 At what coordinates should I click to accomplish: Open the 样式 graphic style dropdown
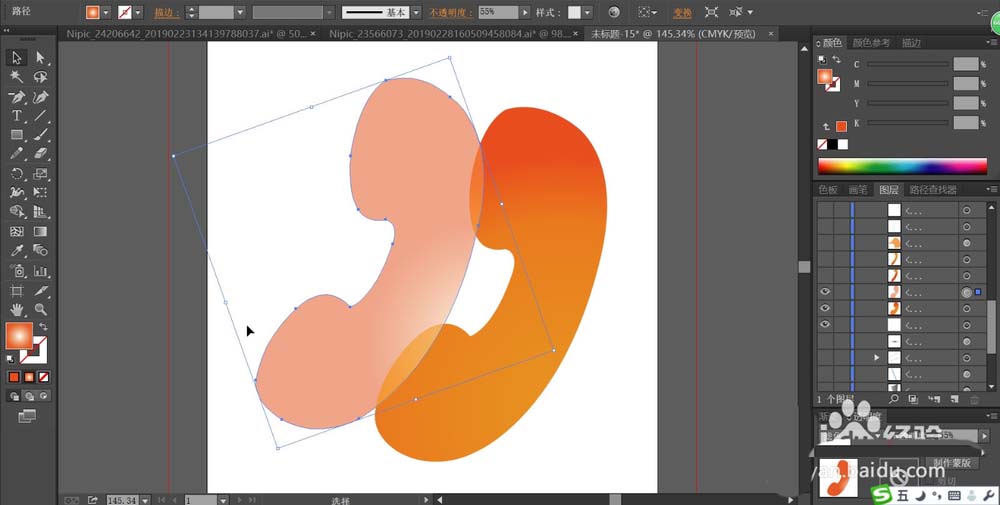587,12
